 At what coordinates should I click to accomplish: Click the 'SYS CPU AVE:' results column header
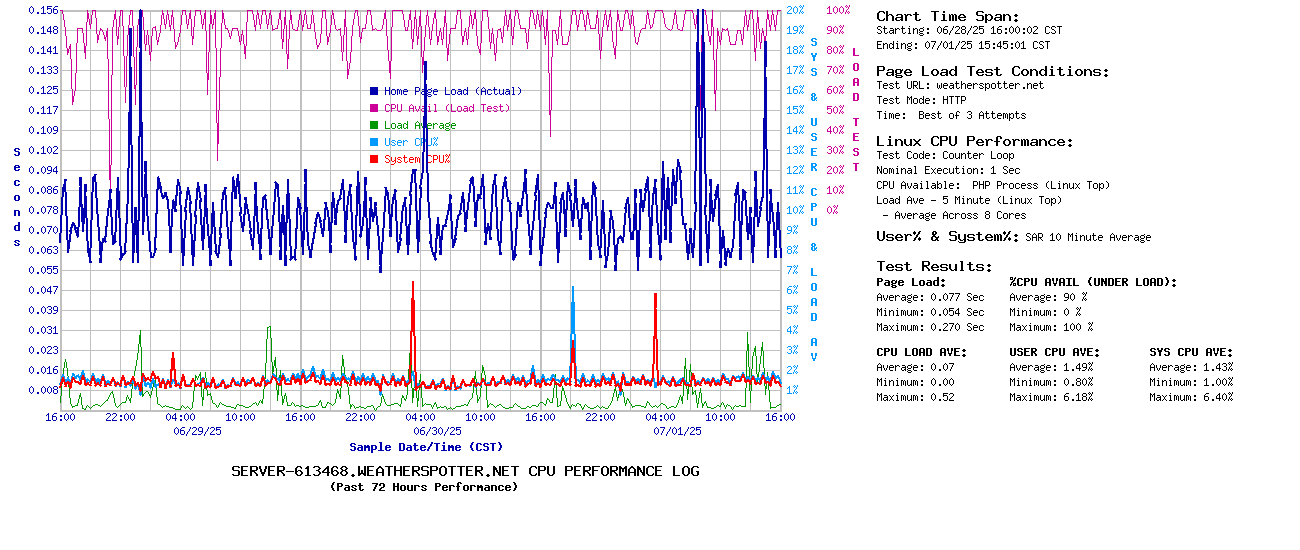coord(1191,352)
